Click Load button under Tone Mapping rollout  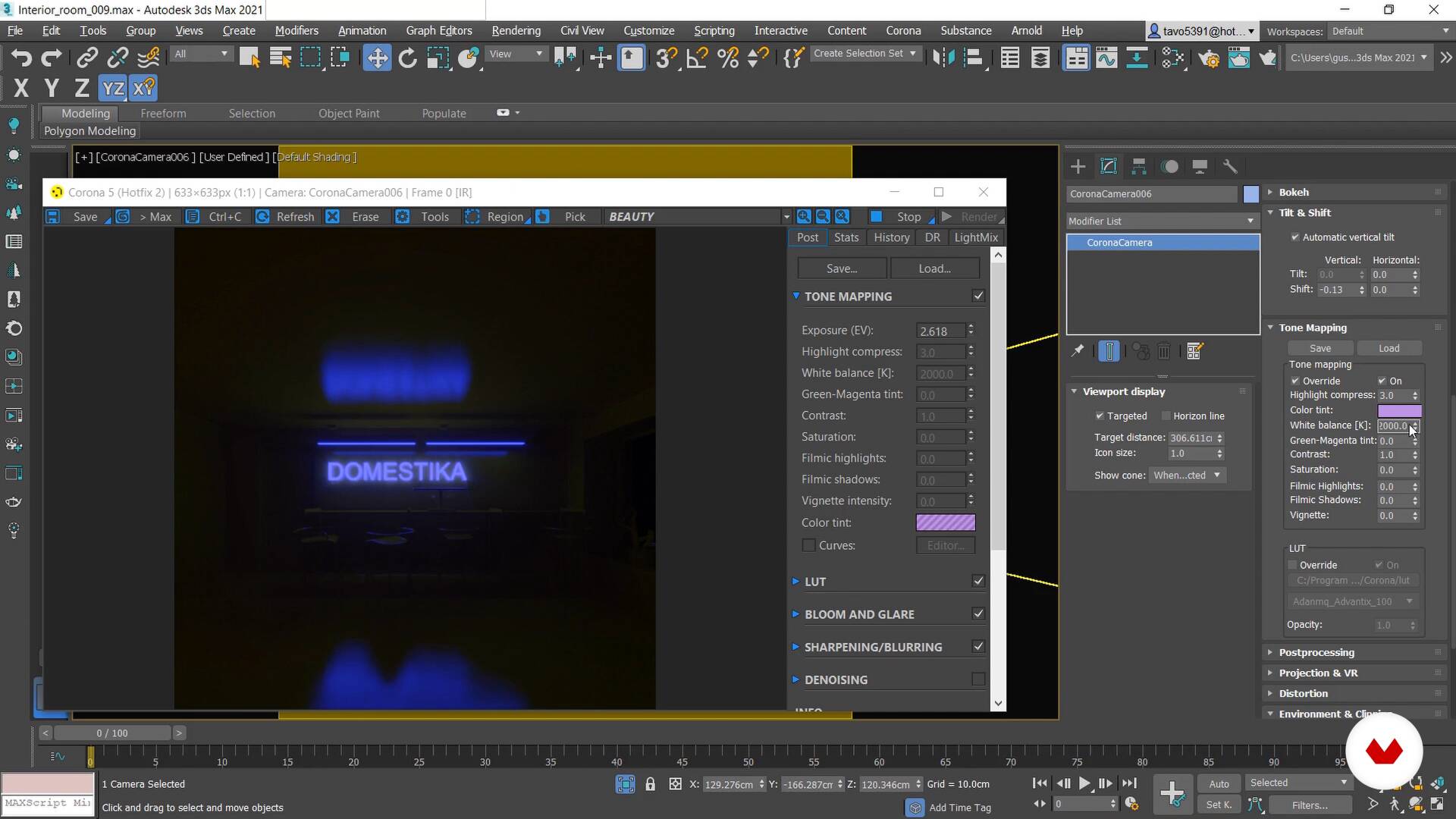(1389, 348)
